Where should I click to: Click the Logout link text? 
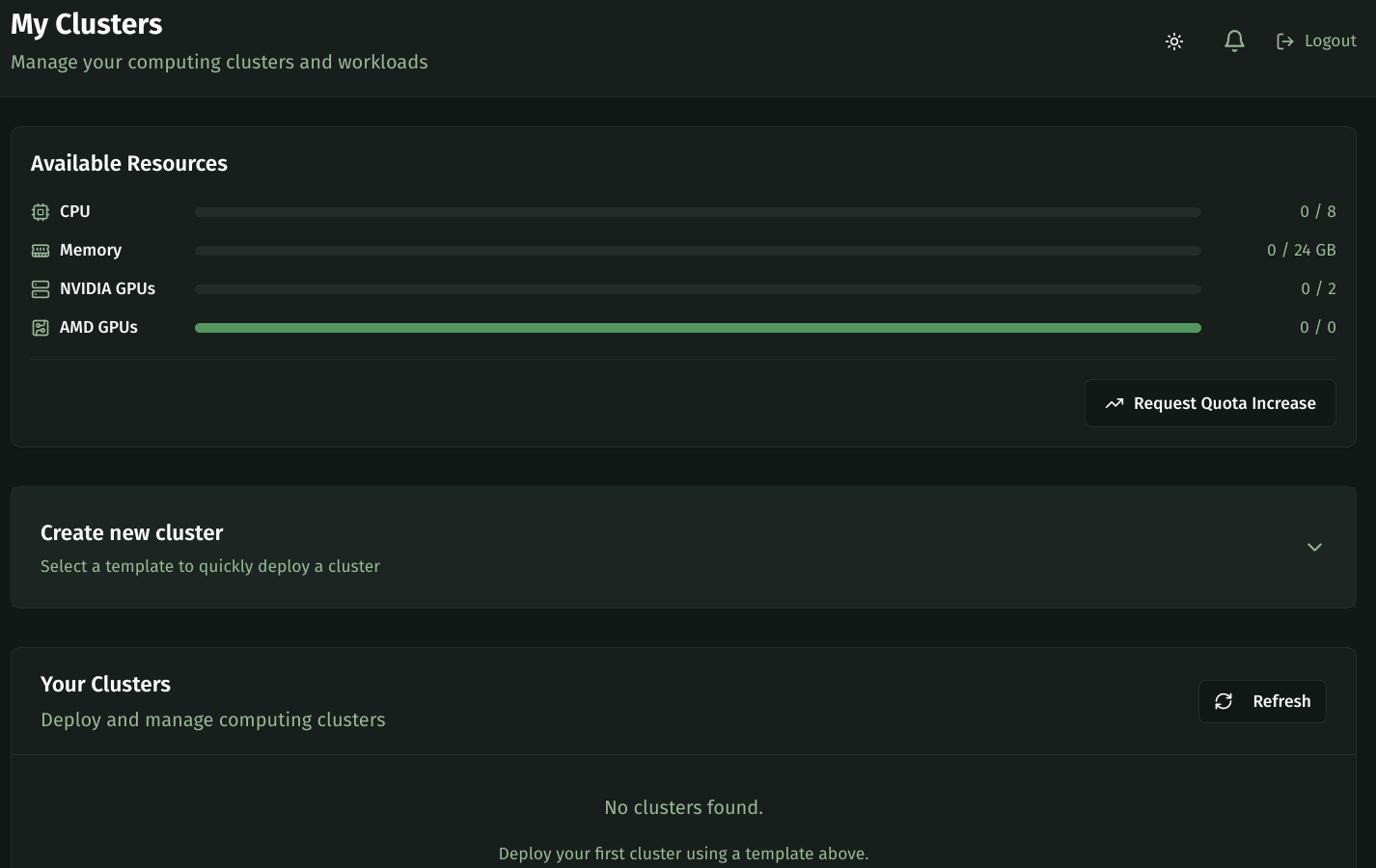pos(1330,41)
